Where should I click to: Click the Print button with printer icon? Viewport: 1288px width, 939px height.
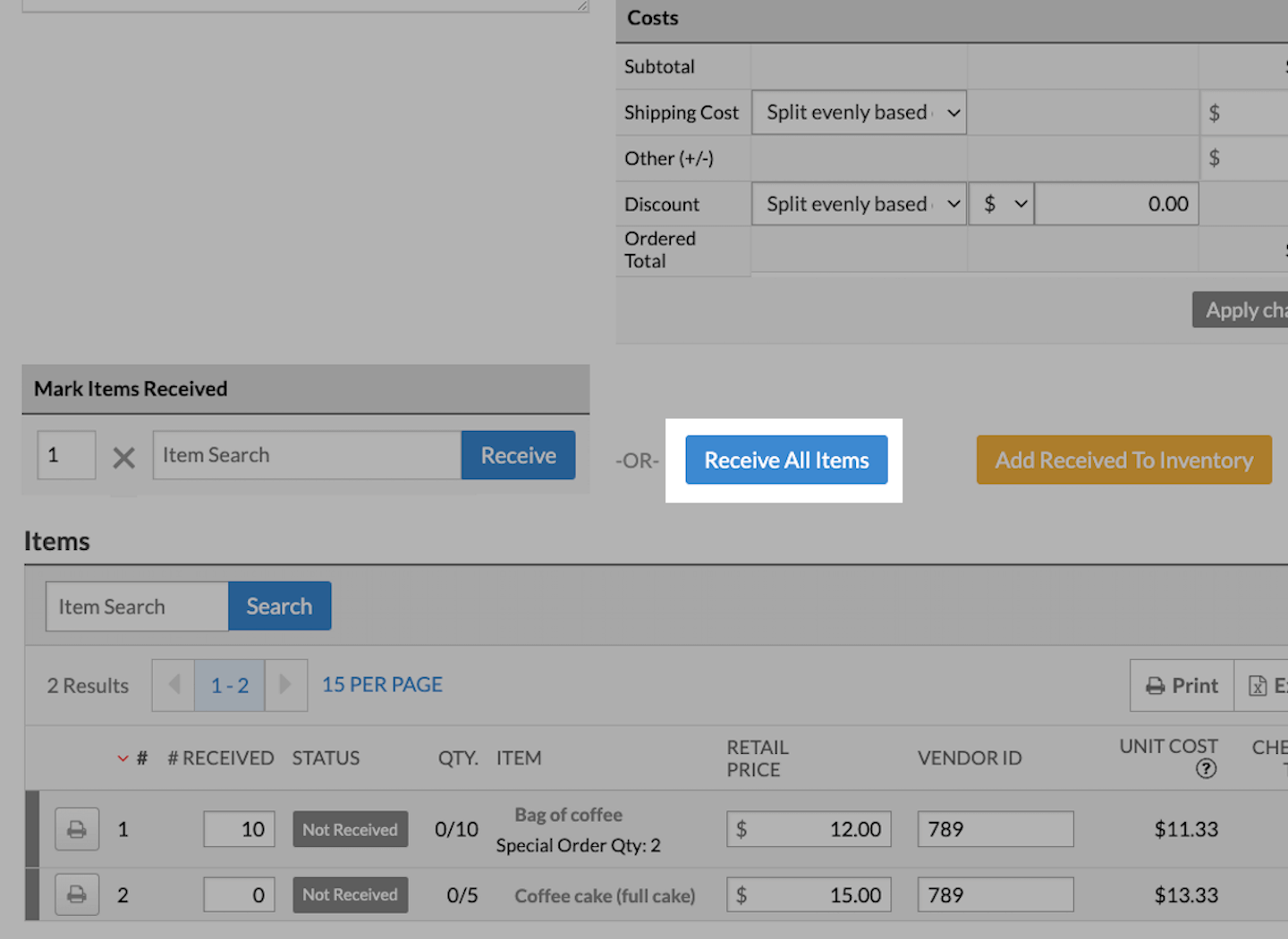point(1182,686)
